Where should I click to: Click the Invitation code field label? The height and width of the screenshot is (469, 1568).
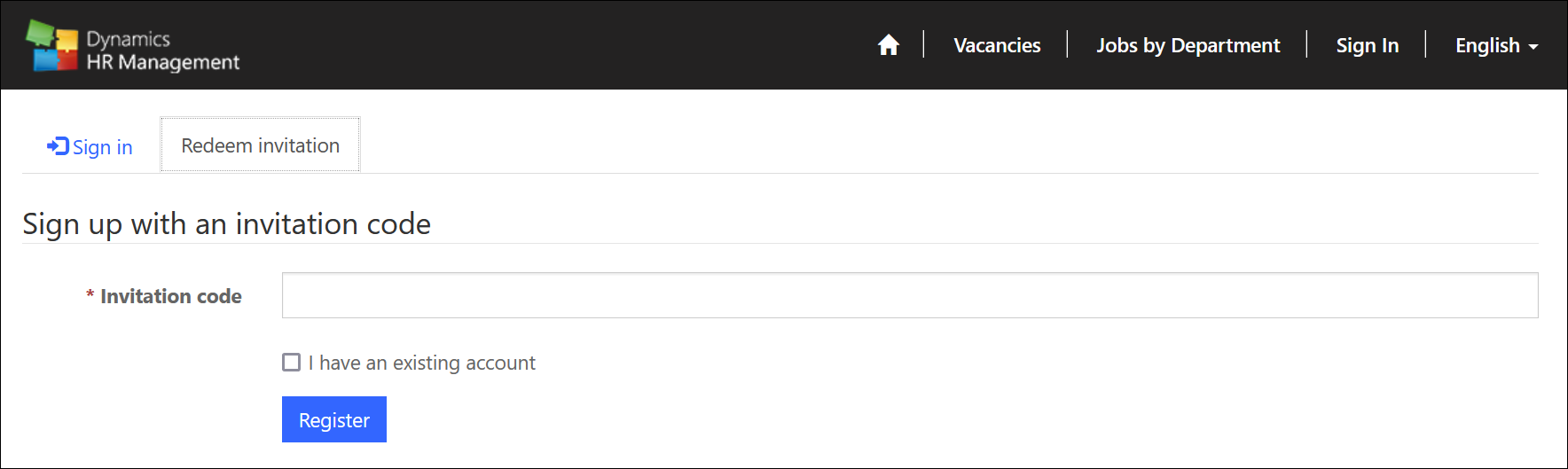(170, 296)
